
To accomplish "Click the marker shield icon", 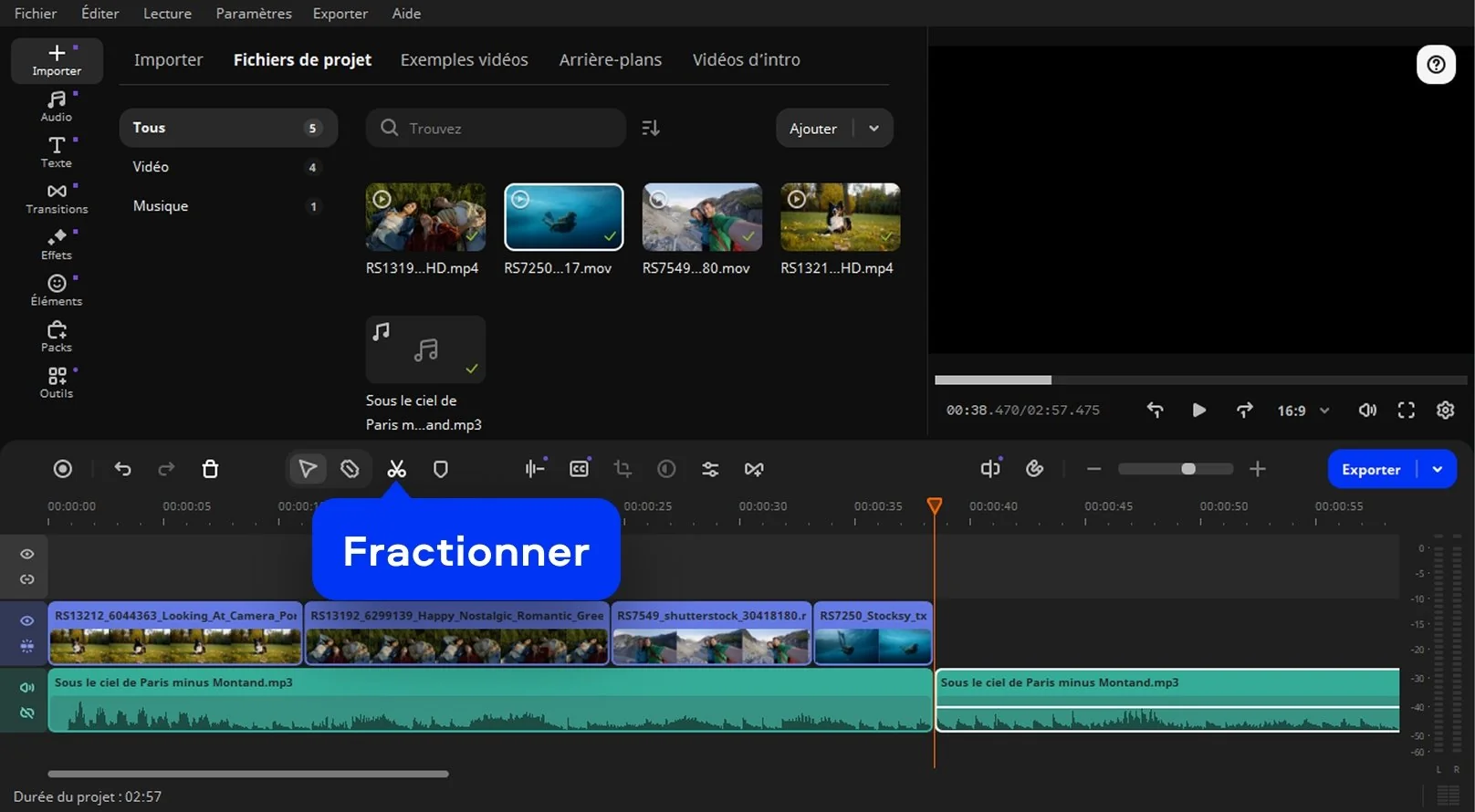I will coord(440,469).
